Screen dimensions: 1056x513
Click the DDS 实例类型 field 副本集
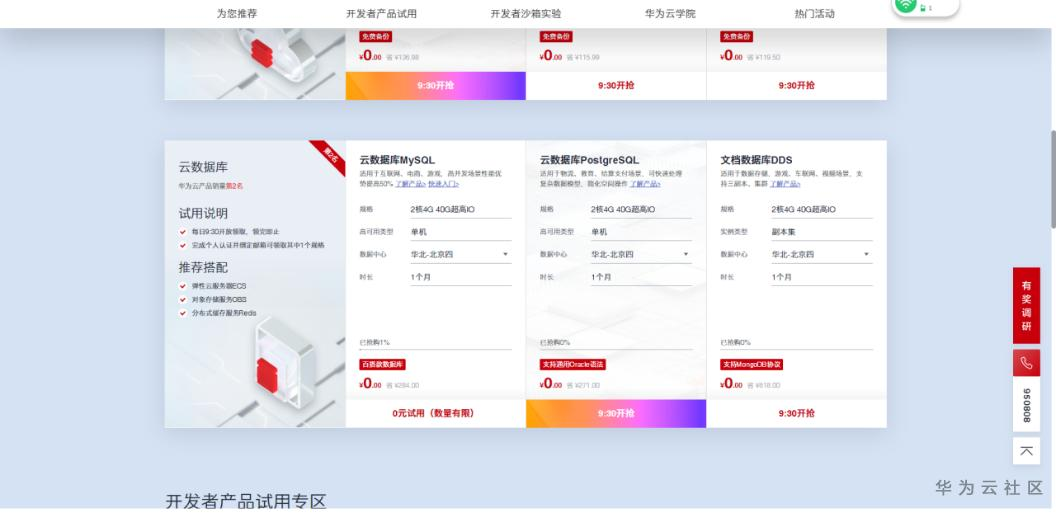click(822, 232)
